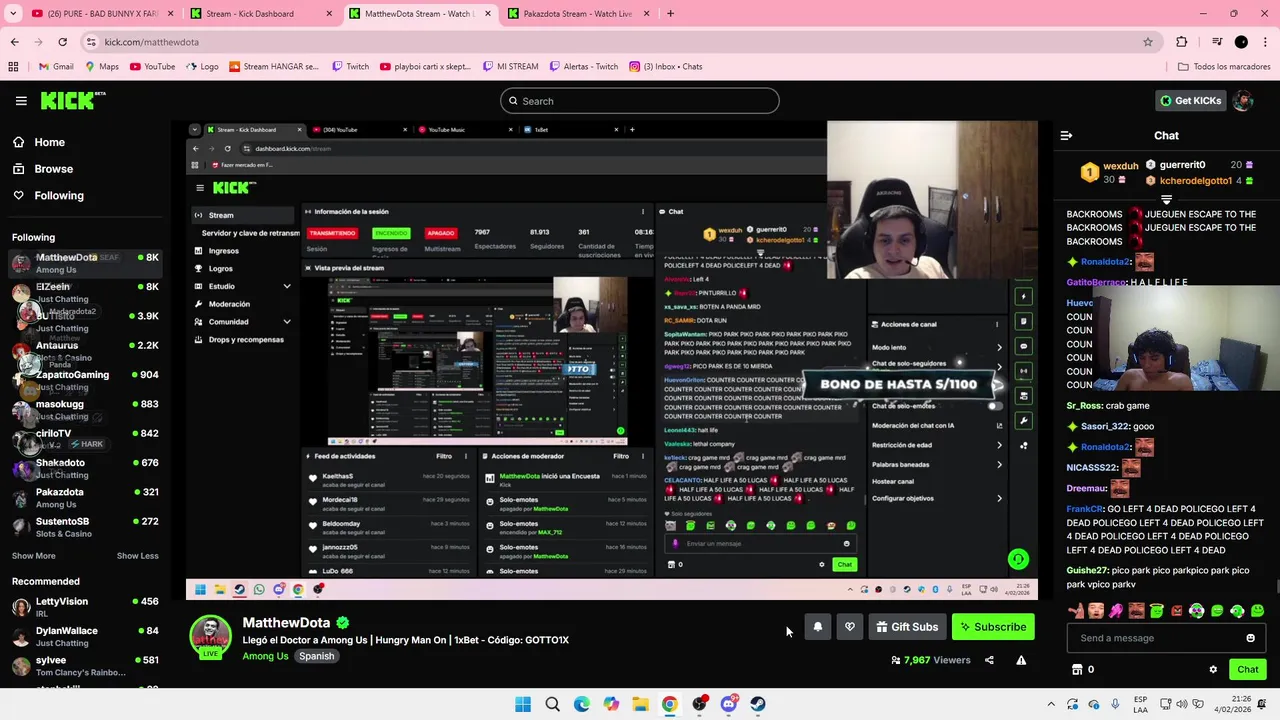Open a new browser tab
This screenshot has width=1280, height=720.
coord(670,14)
